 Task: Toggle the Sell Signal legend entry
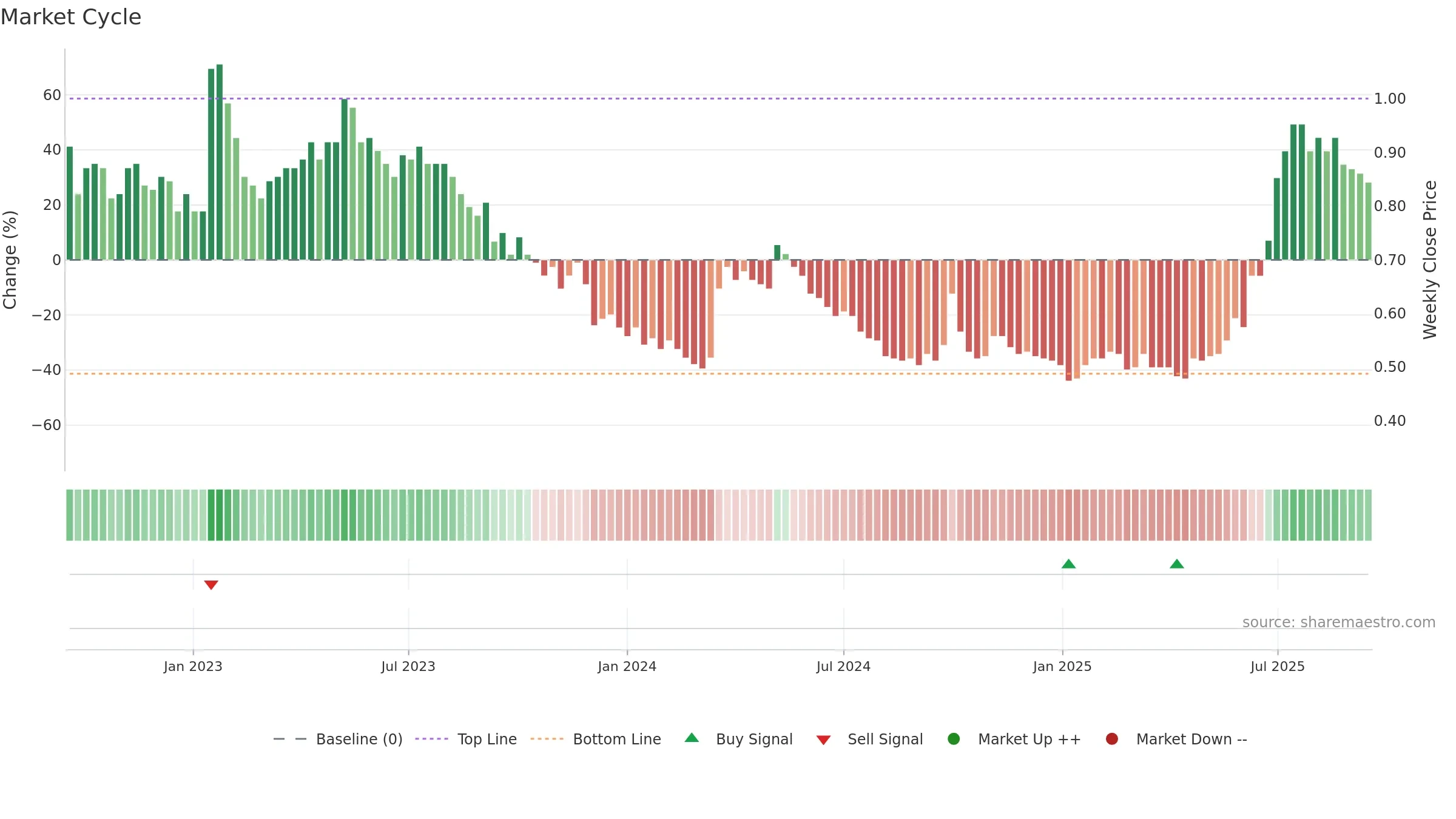(869, 739)
